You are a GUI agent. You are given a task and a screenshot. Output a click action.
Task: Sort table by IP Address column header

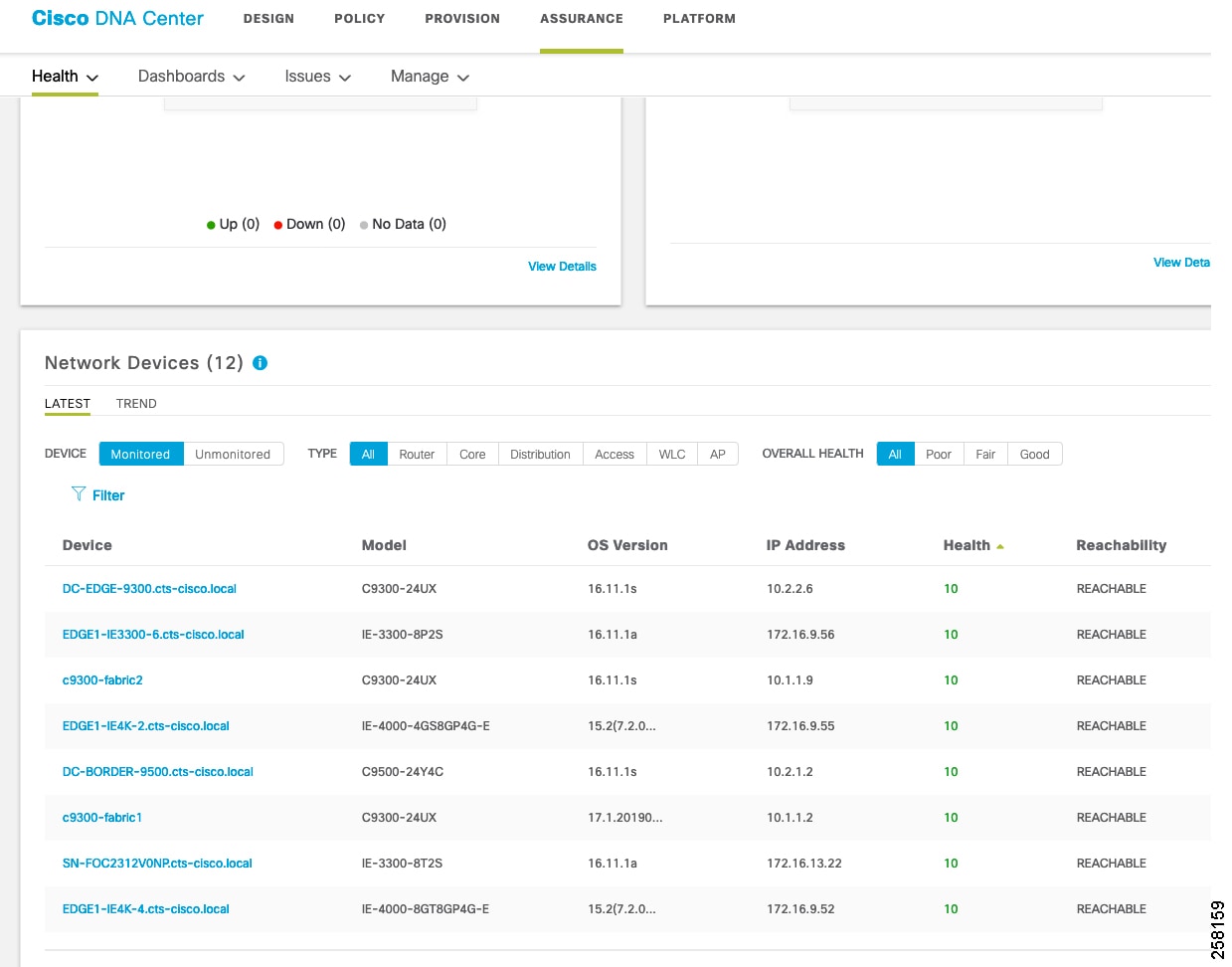(x=805, y=545)
